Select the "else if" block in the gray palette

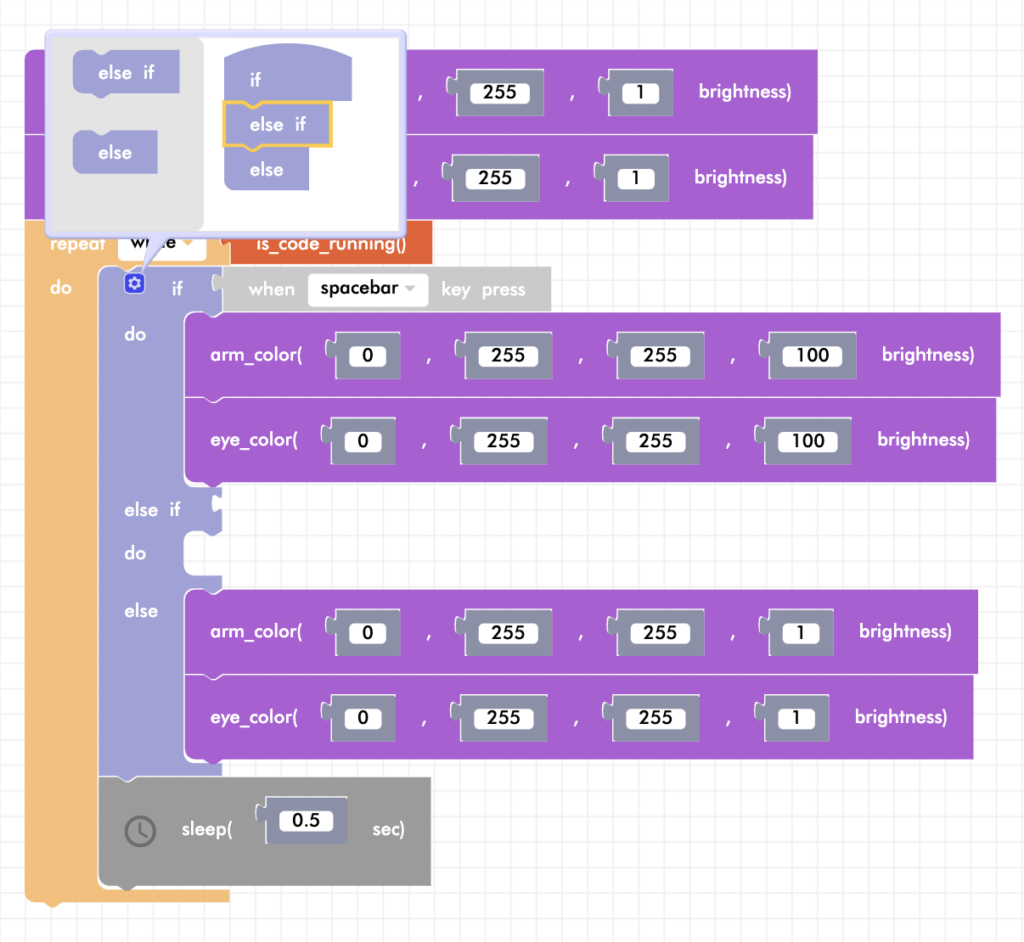click(126, 73)
